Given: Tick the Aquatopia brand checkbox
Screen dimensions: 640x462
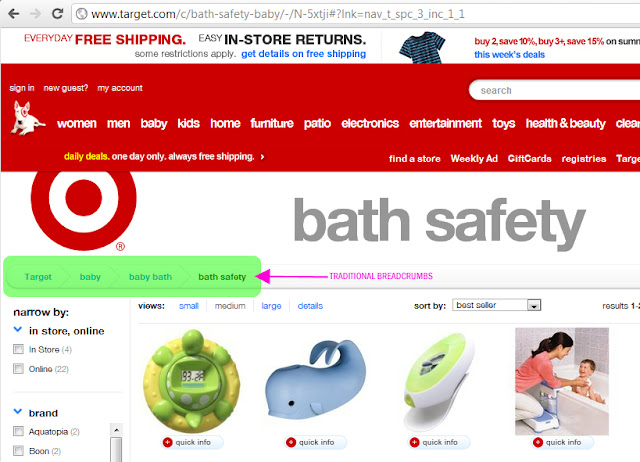Looking at the screenshot, I should (18, 431).
